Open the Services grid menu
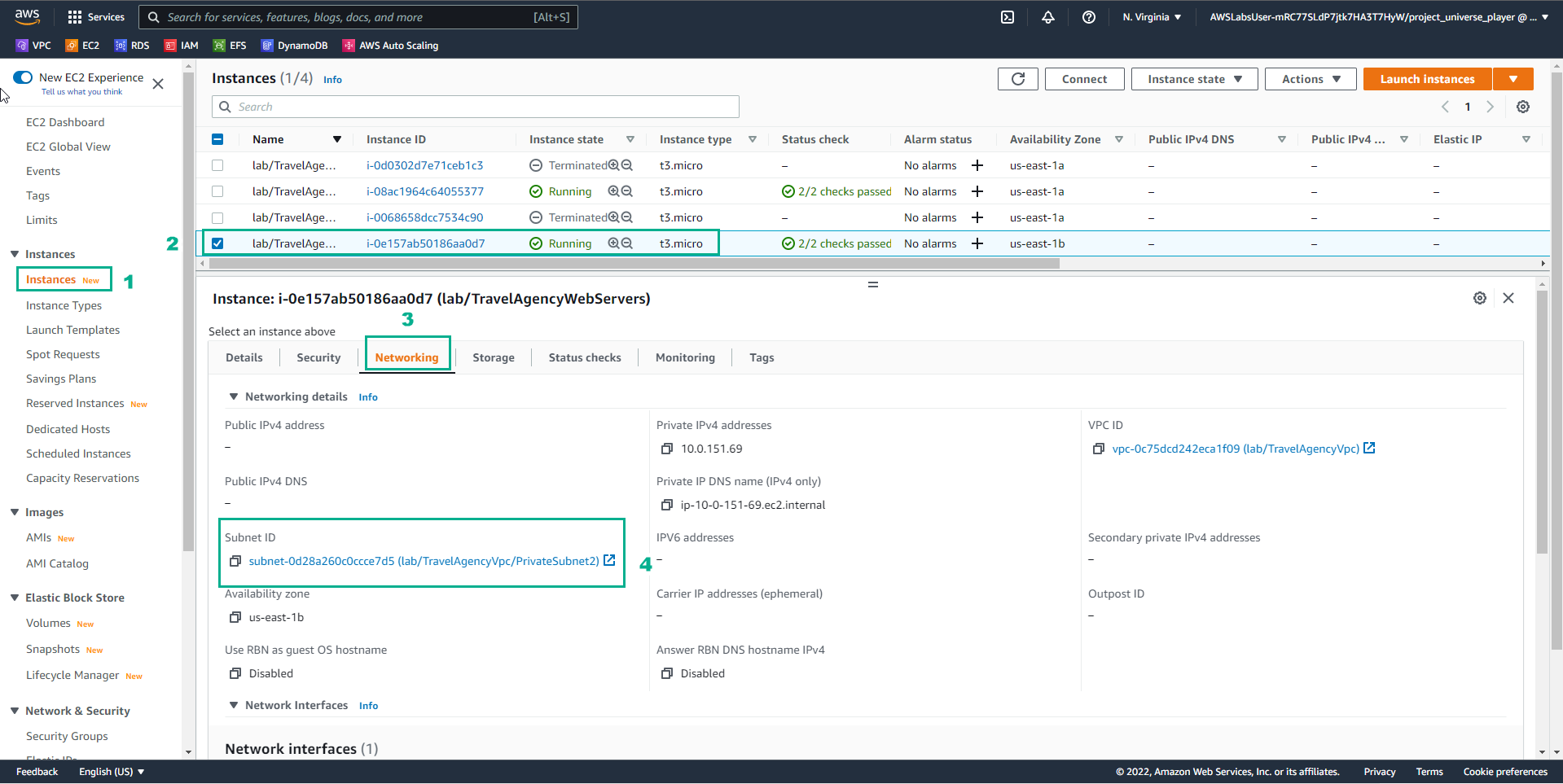 coord(96,17)
